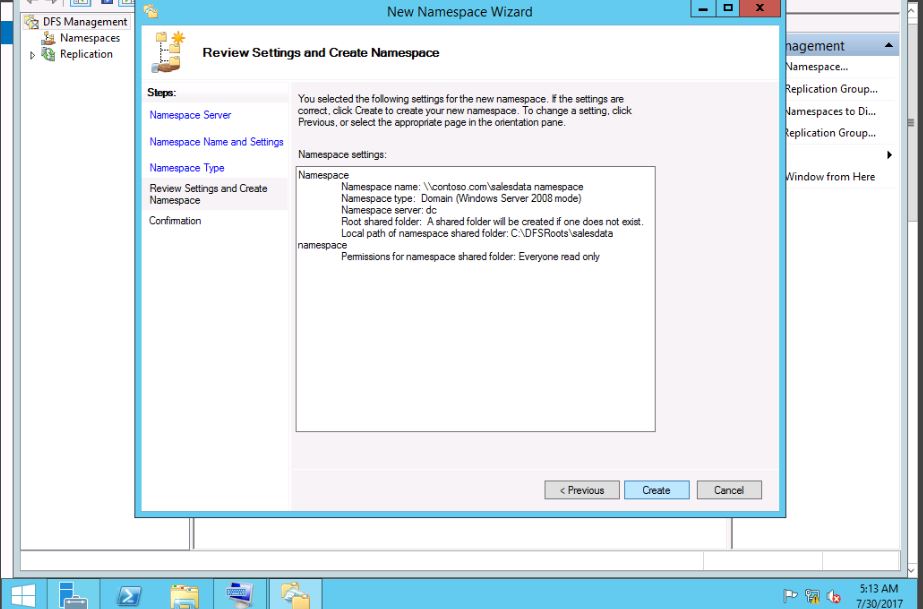
Task: Click Replication Group... below Namespaces to Di...
Action: pos(831,133)
